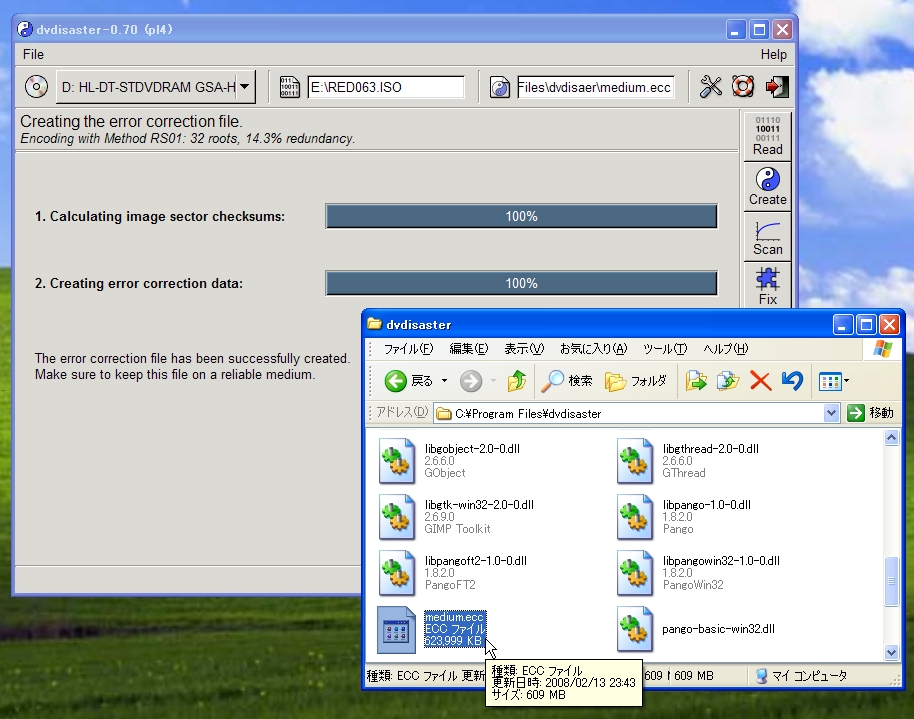914x719 pixels.
Task: Click the Create error correction button
Action: click(x=768, y=187)
